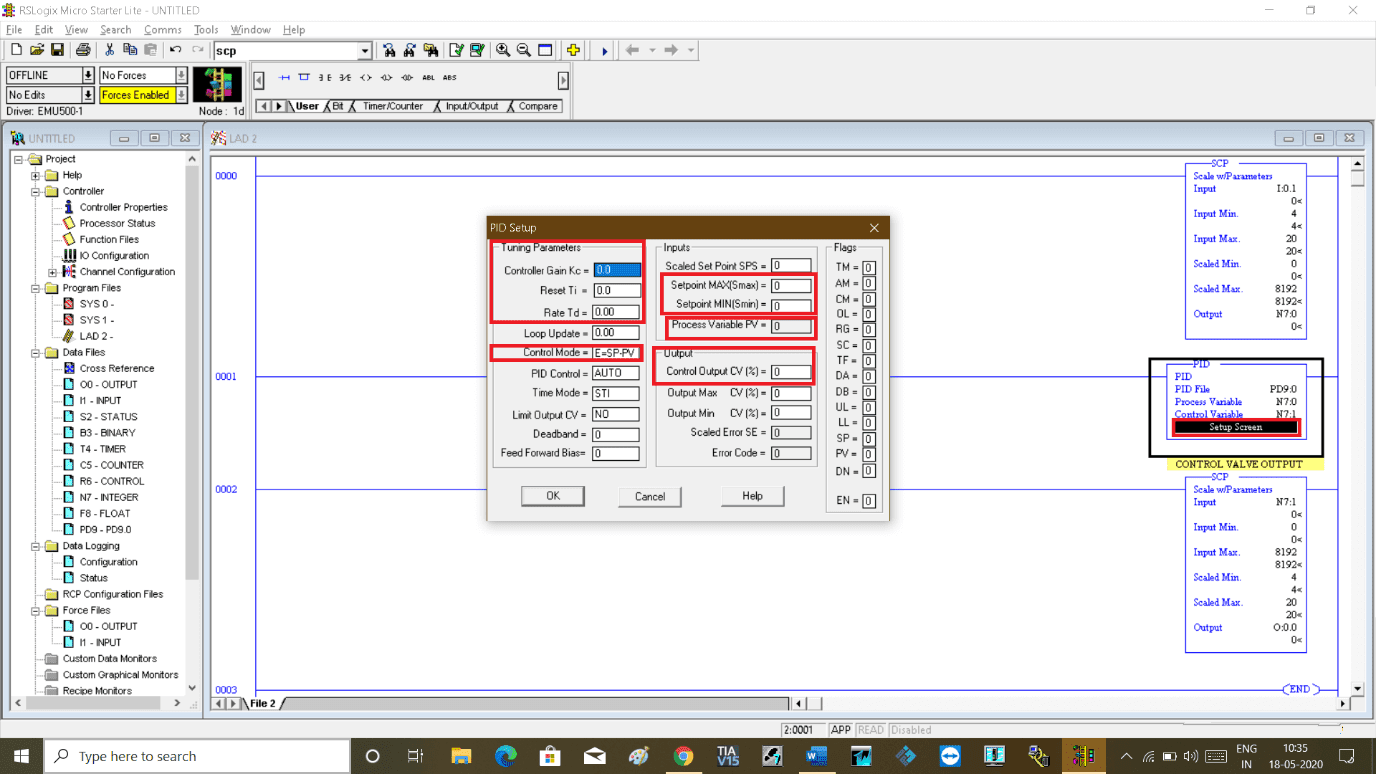This screenshot has height=774, width=1376.
Task: Open the No Forces dropdown
Action: click(x=181, y=75)
